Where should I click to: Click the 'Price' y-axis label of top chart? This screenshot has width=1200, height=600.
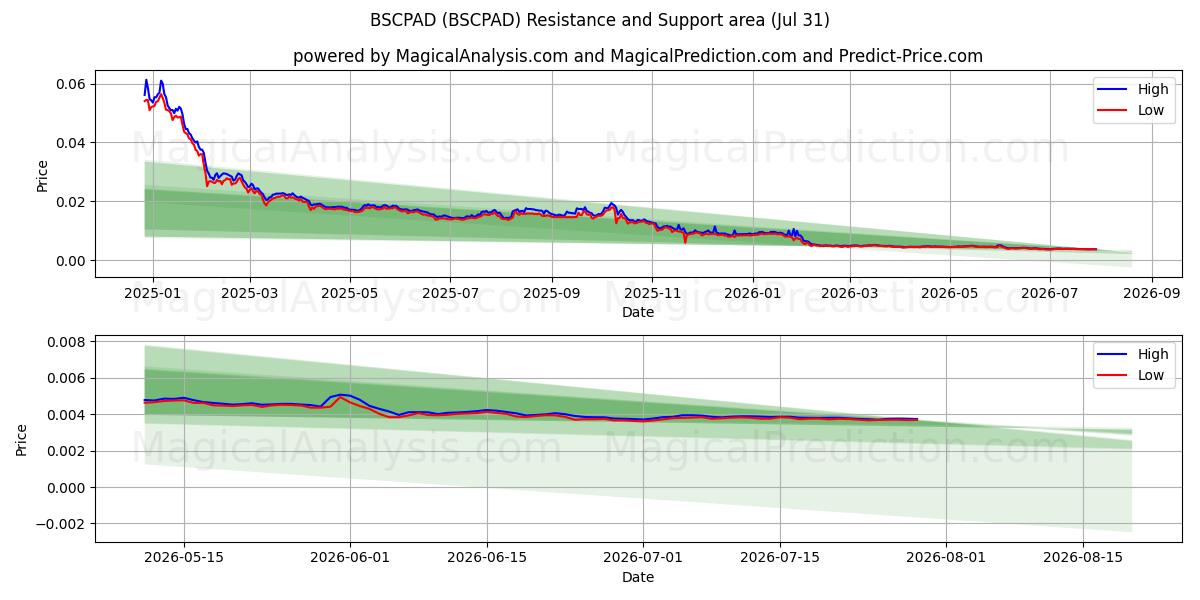click(42, 175)
